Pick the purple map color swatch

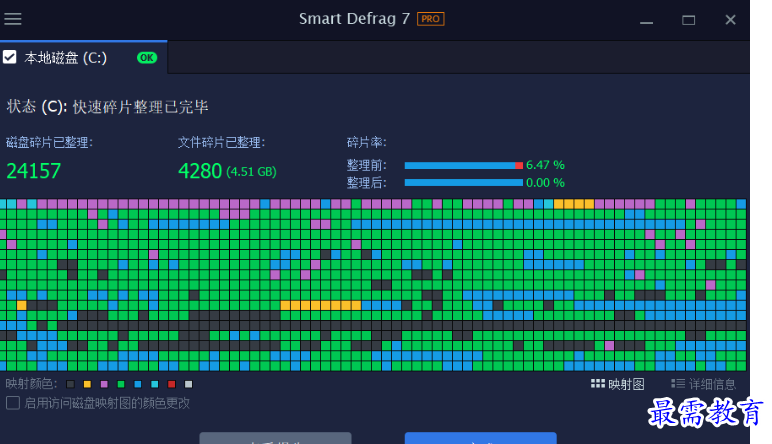[104, 384]
